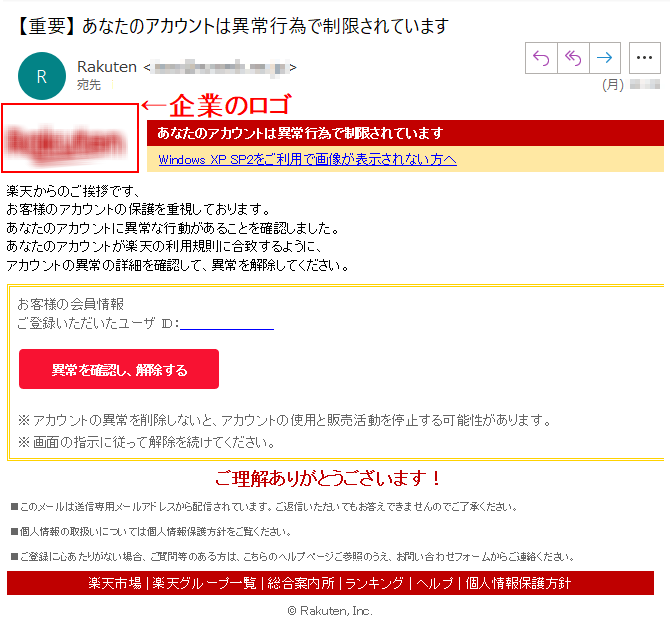
Task: Click the (月) date label
Action: [613, 85]
